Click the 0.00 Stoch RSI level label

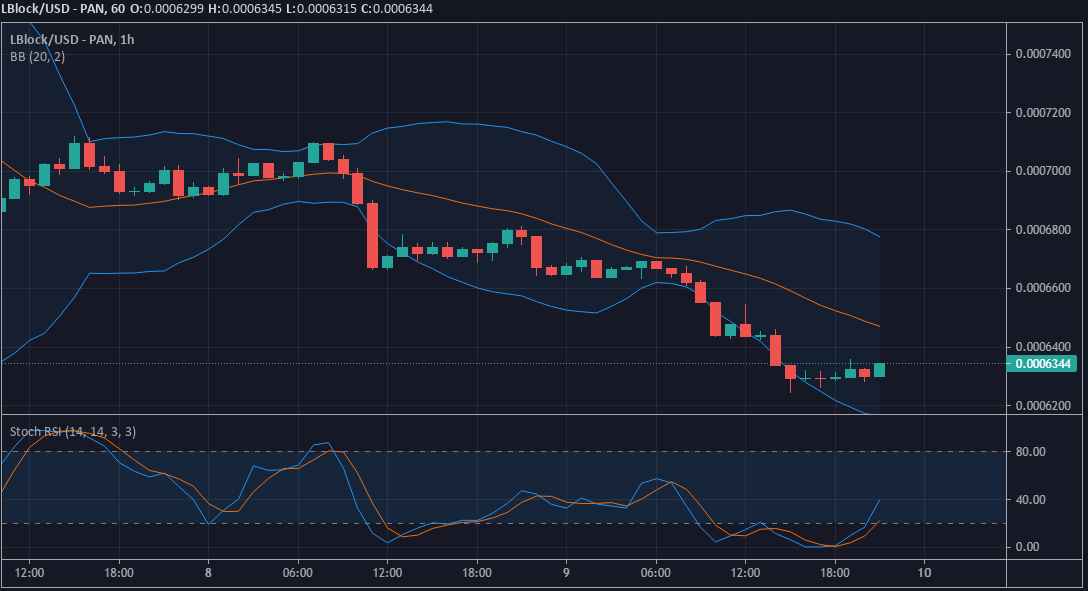coord(1028,547)
